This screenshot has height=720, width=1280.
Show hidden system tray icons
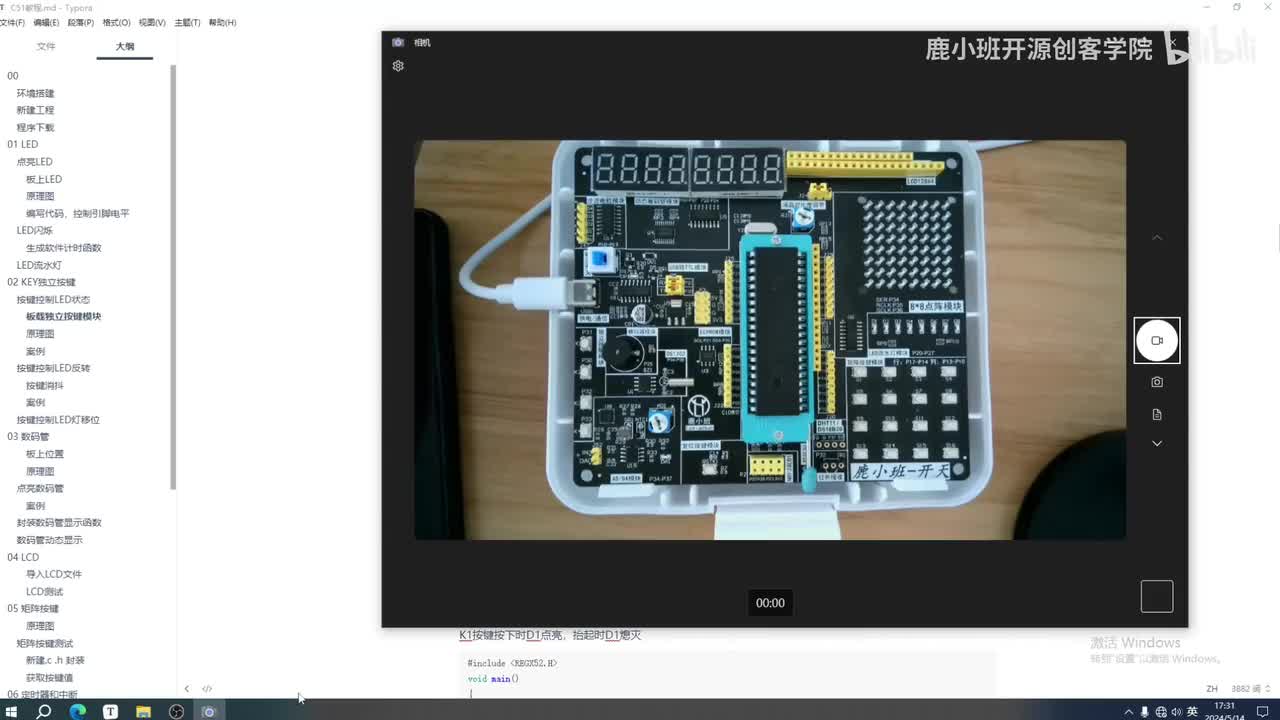[x=1129, y=711]
